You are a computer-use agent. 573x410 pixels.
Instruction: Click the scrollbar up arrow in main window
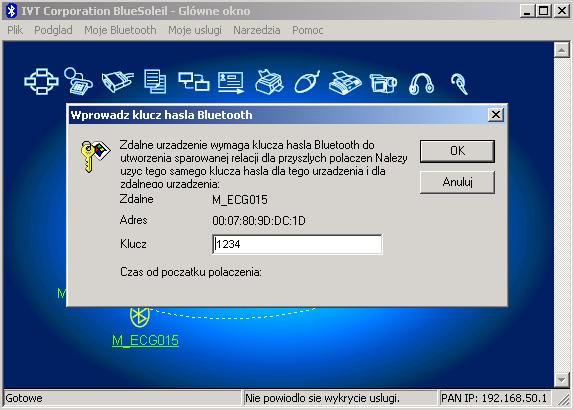coord(561,50)
